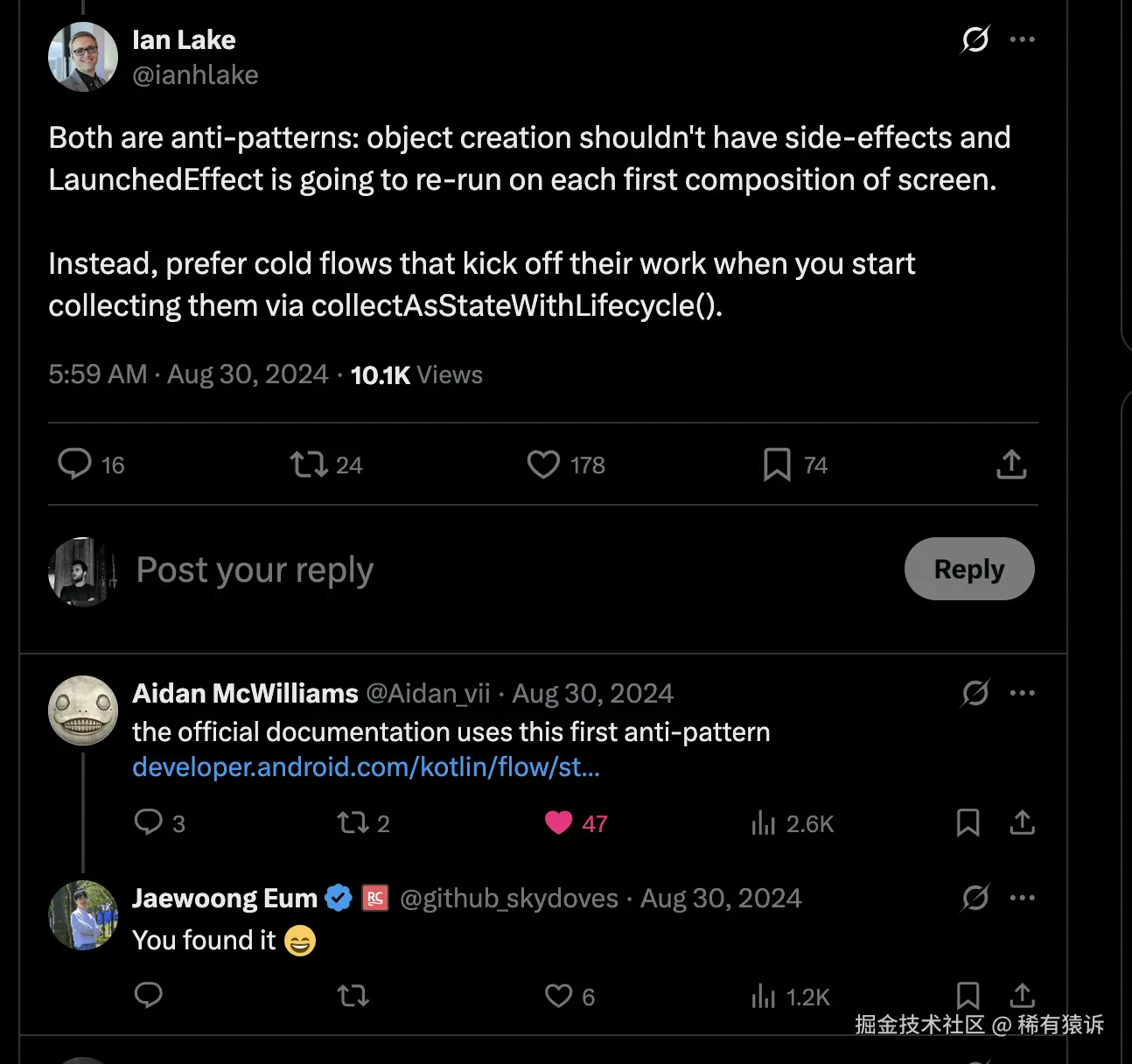Reply to Aidan McWilliams' comment
Screen dimensions: 1132x1064
pyautogui.click(x=148, y=823)
